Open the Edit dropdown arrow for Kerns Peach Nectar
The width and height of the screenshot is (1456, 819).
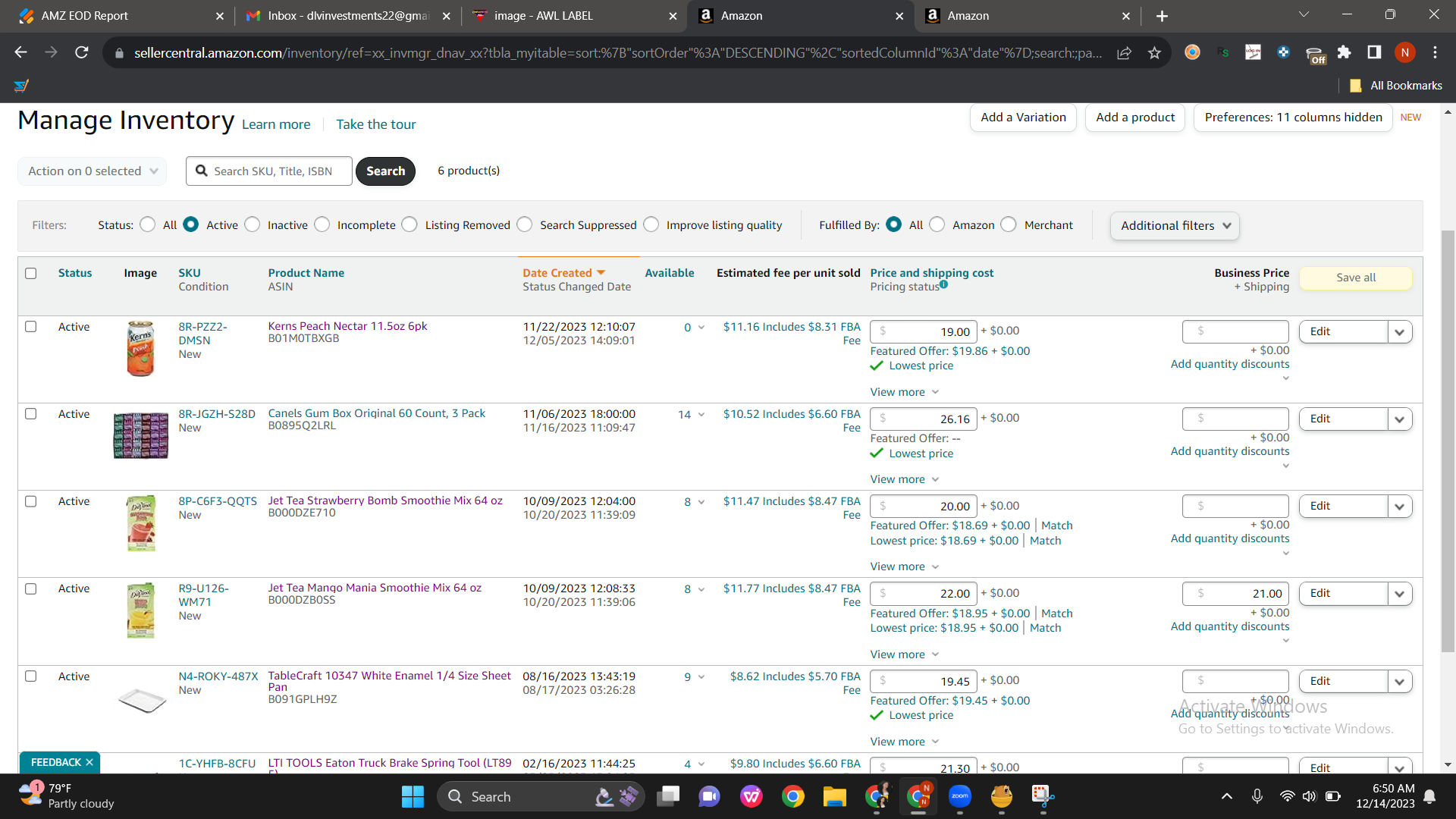pyautogui.click(x=1400, y=331)
